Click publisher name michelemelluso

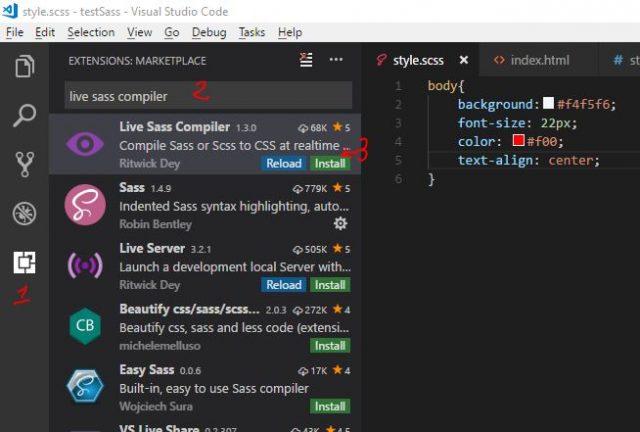click(x=160, y=346)
